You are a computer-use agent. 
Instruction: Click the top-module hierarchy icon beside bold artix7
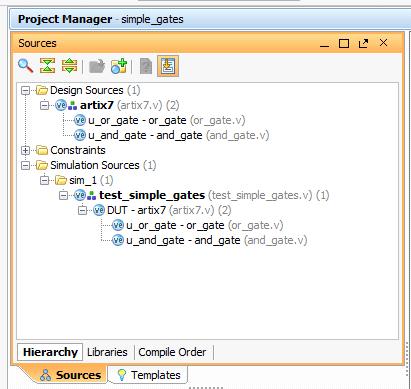point(72,106)
